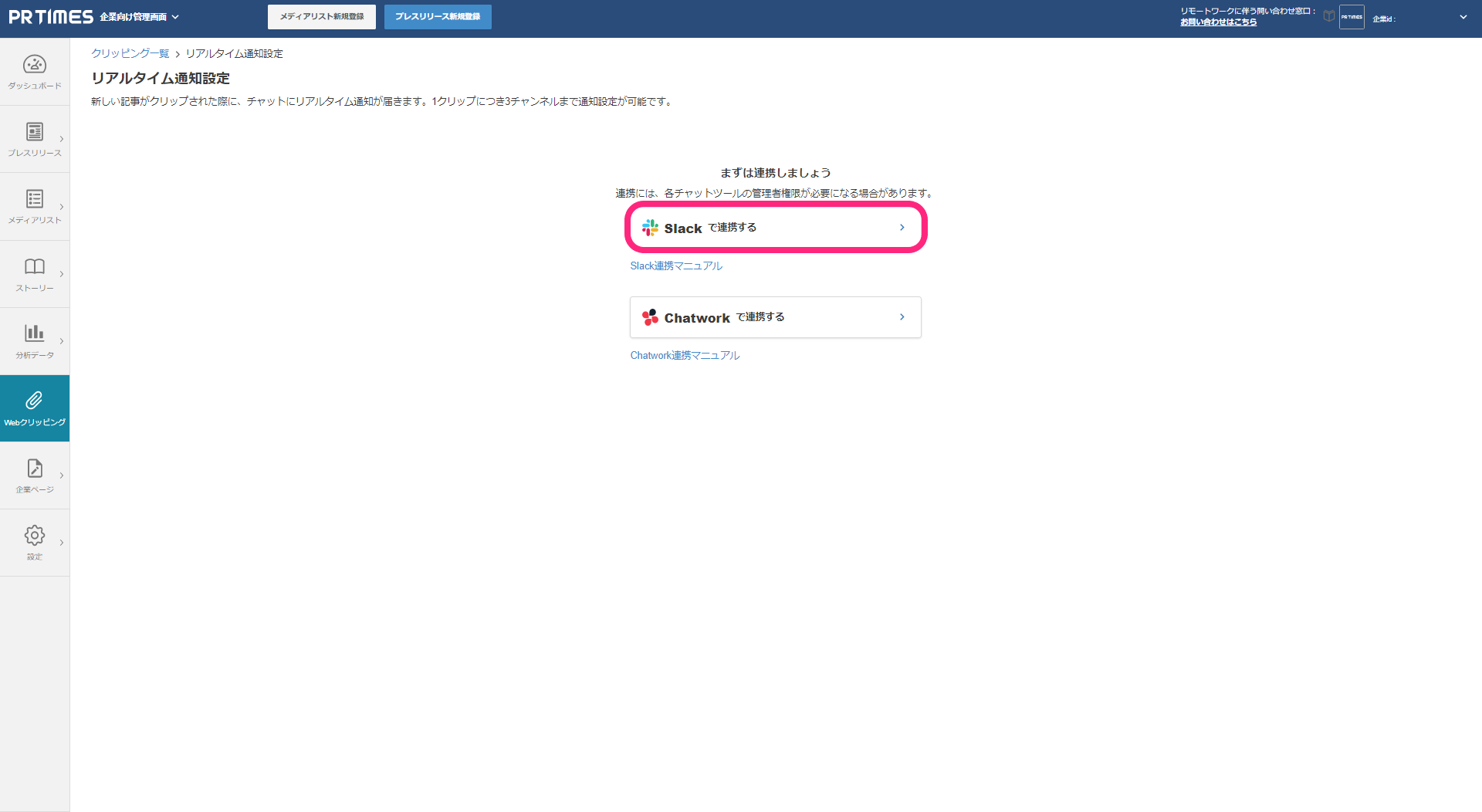Viewport: 1482px width, 812px height.
Task: Select the Web Clipping paperclip icon
Action: (x=35, y=400)
